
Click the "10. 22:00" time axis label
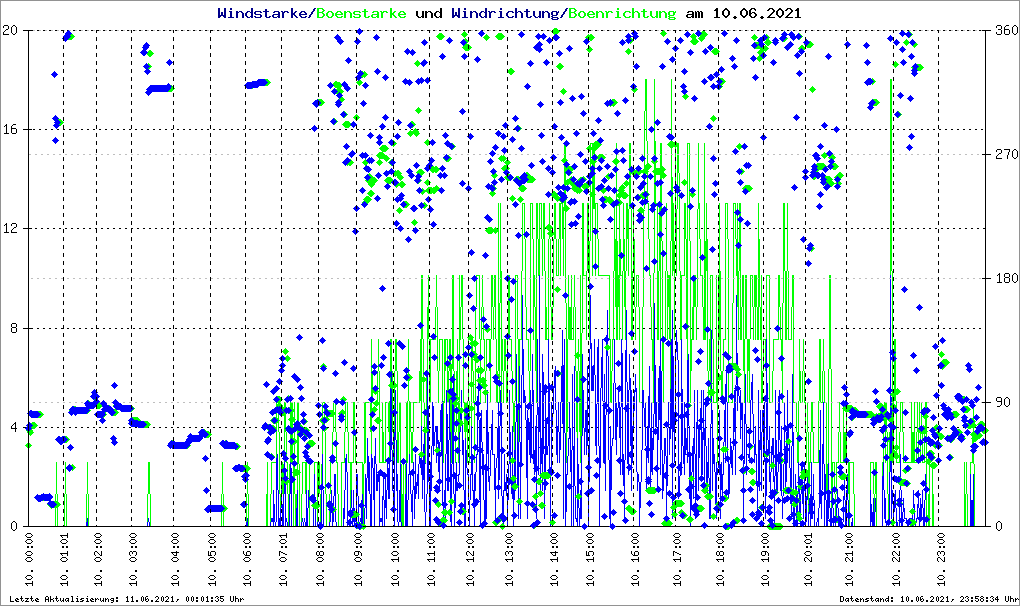(896, 560)
